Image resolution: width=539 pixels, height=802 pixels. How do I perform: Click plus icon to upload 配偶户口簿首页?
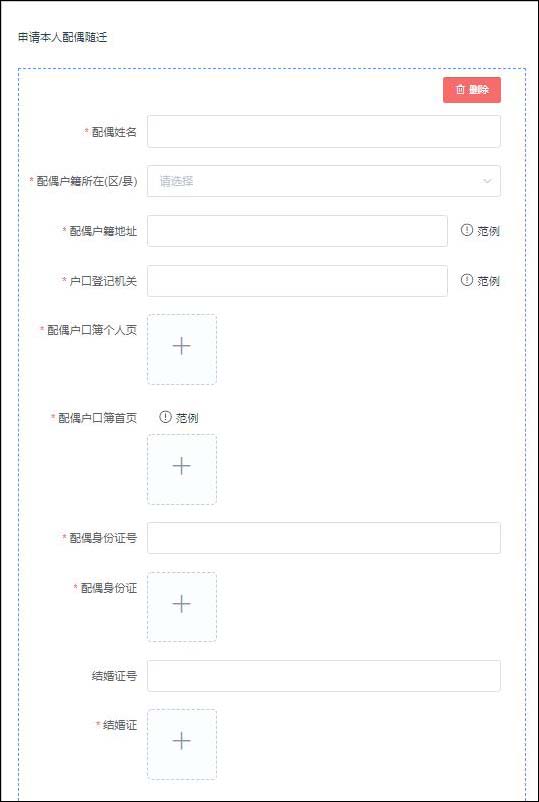(x=182, y=466)
